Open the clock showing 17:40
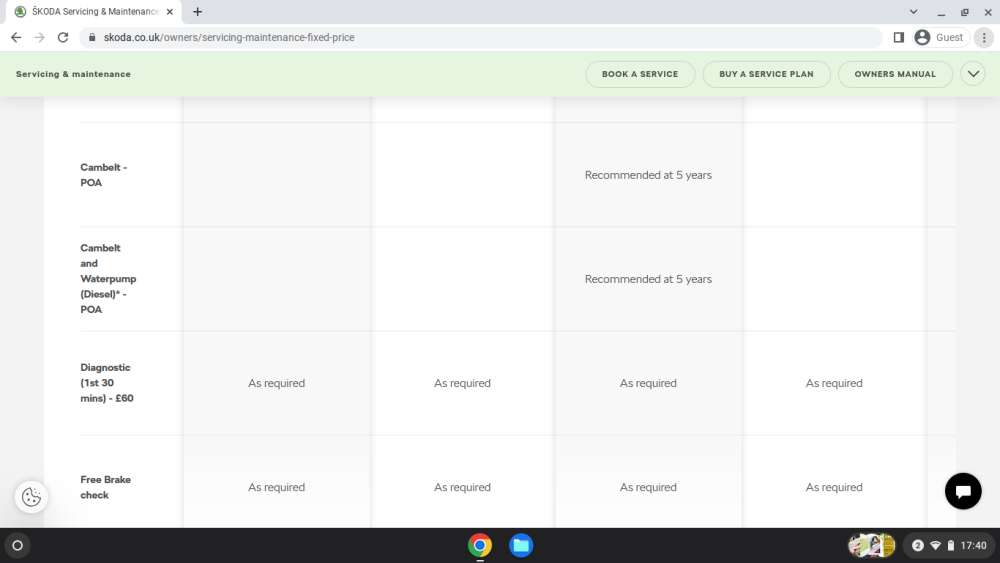This screenshot has height=563, width=1000. (973, 545)
